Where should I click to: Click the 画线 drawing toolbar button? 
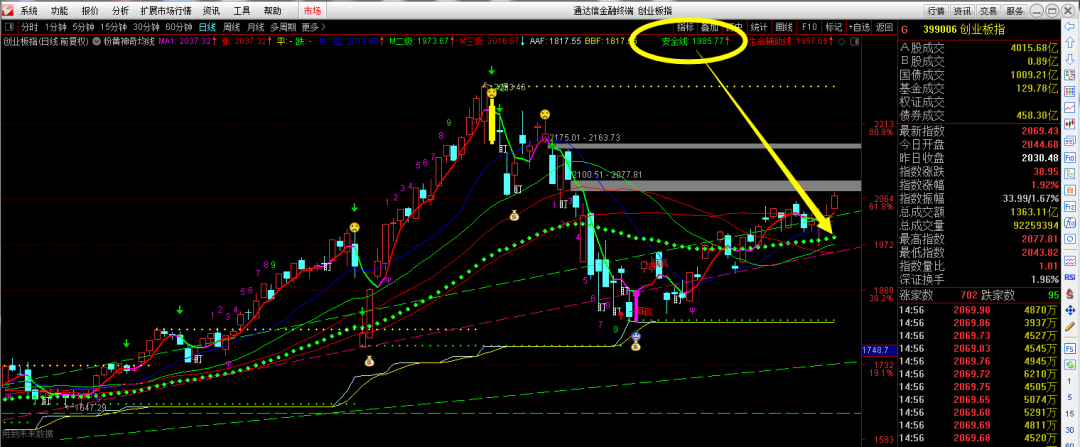[784, 27]
